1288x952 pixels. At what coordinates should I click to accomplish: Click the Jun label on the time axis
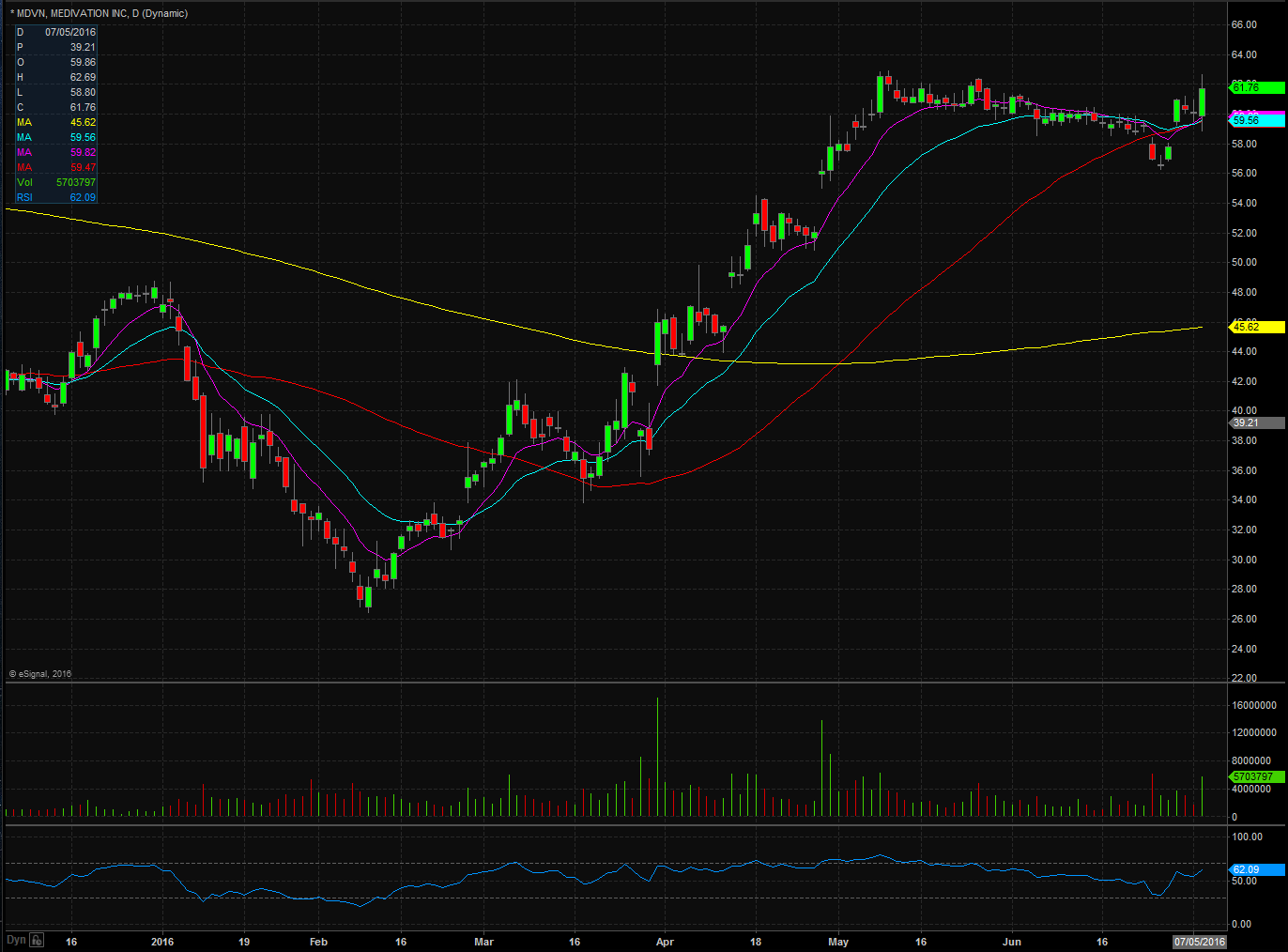pyautogui.click(x=1012, y=942)
